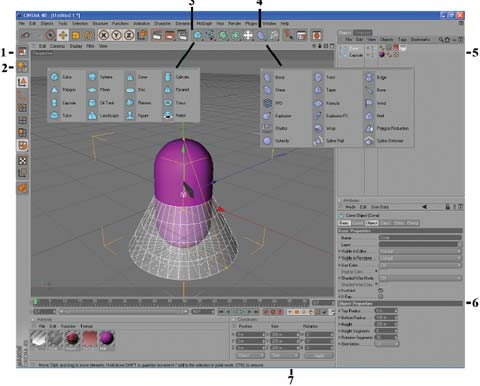Choose the Twist deformer from the palette
The height and width of the screenshot is (386, 480).
click(325, 77)
